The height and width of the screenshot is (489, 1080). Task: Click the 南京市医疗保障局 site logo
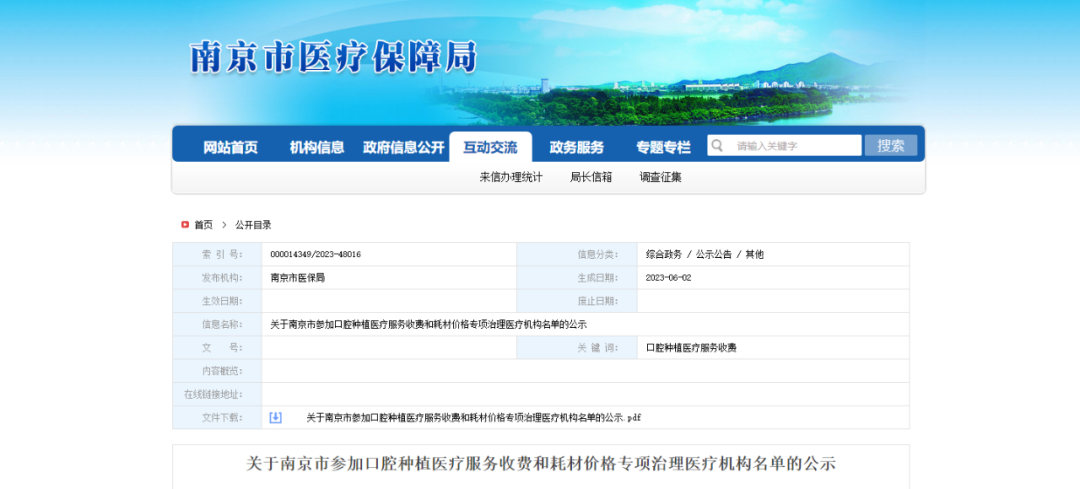[x=333, y=57]
